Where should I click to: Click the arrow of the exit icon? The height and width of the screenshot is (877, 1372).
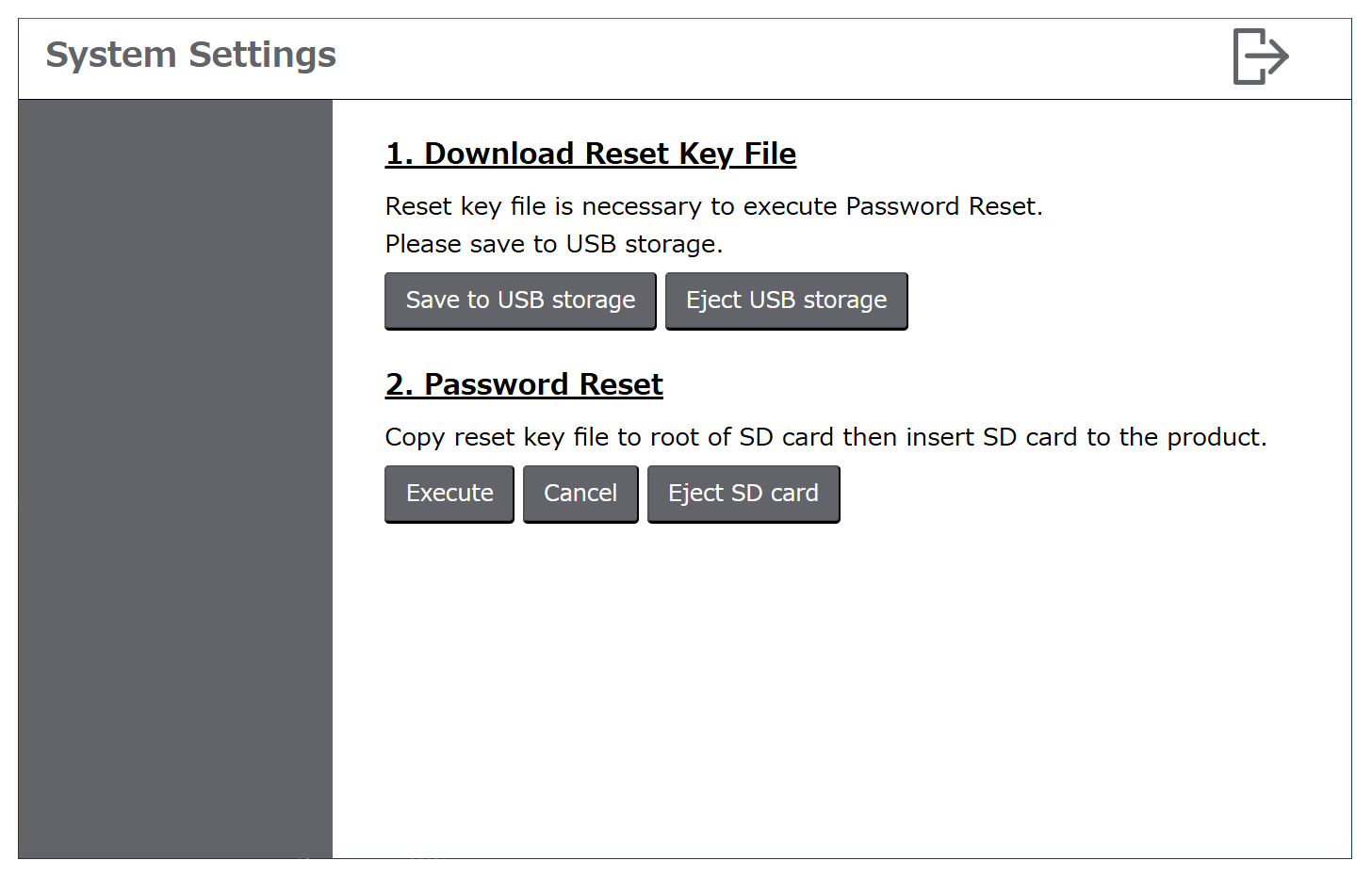pyautogui.click(x=1268, y=57)
